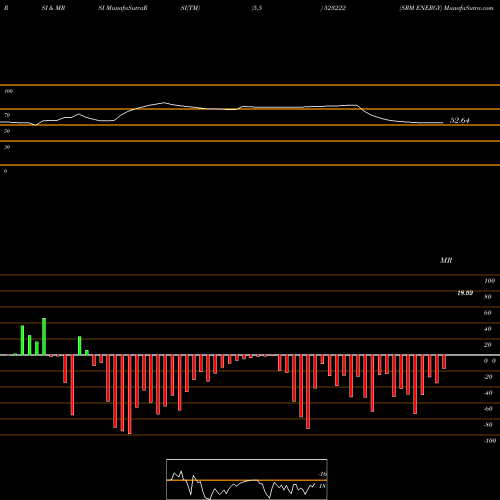Screen dimensions: 500x500
Task: Click the RSI line peak above 70 band
Action: (x=164, y=103)
